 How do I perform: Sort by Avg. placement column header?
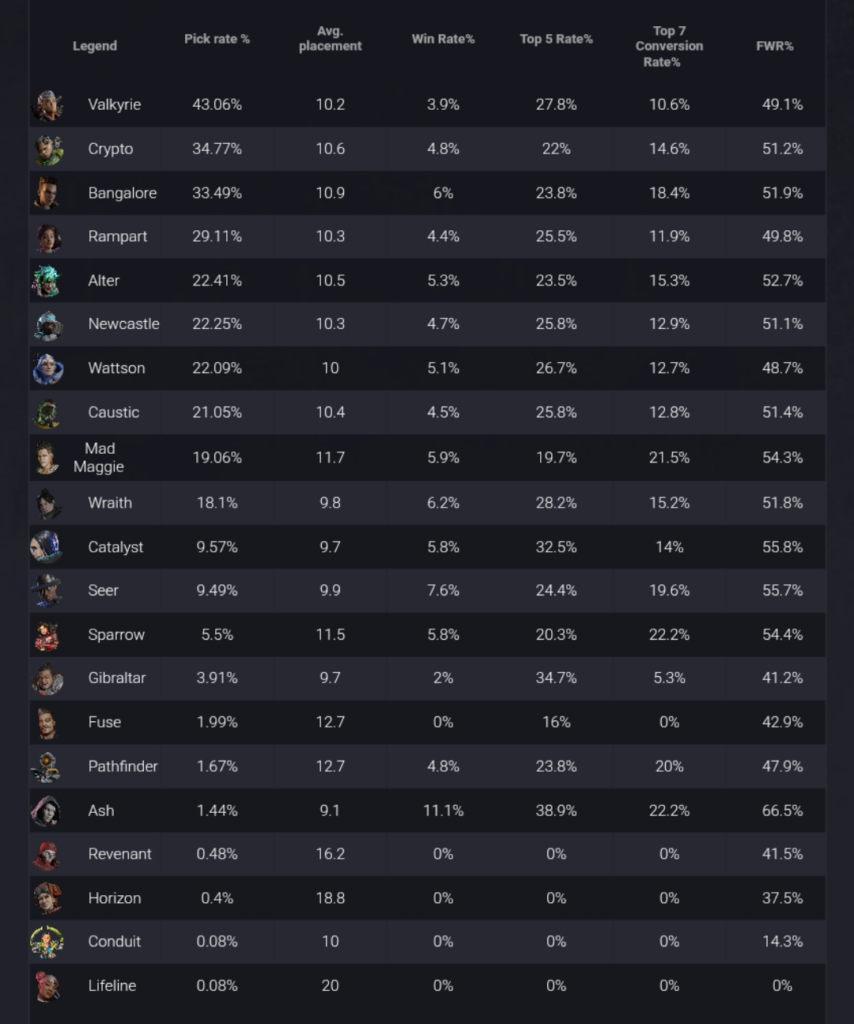point(330,39)
